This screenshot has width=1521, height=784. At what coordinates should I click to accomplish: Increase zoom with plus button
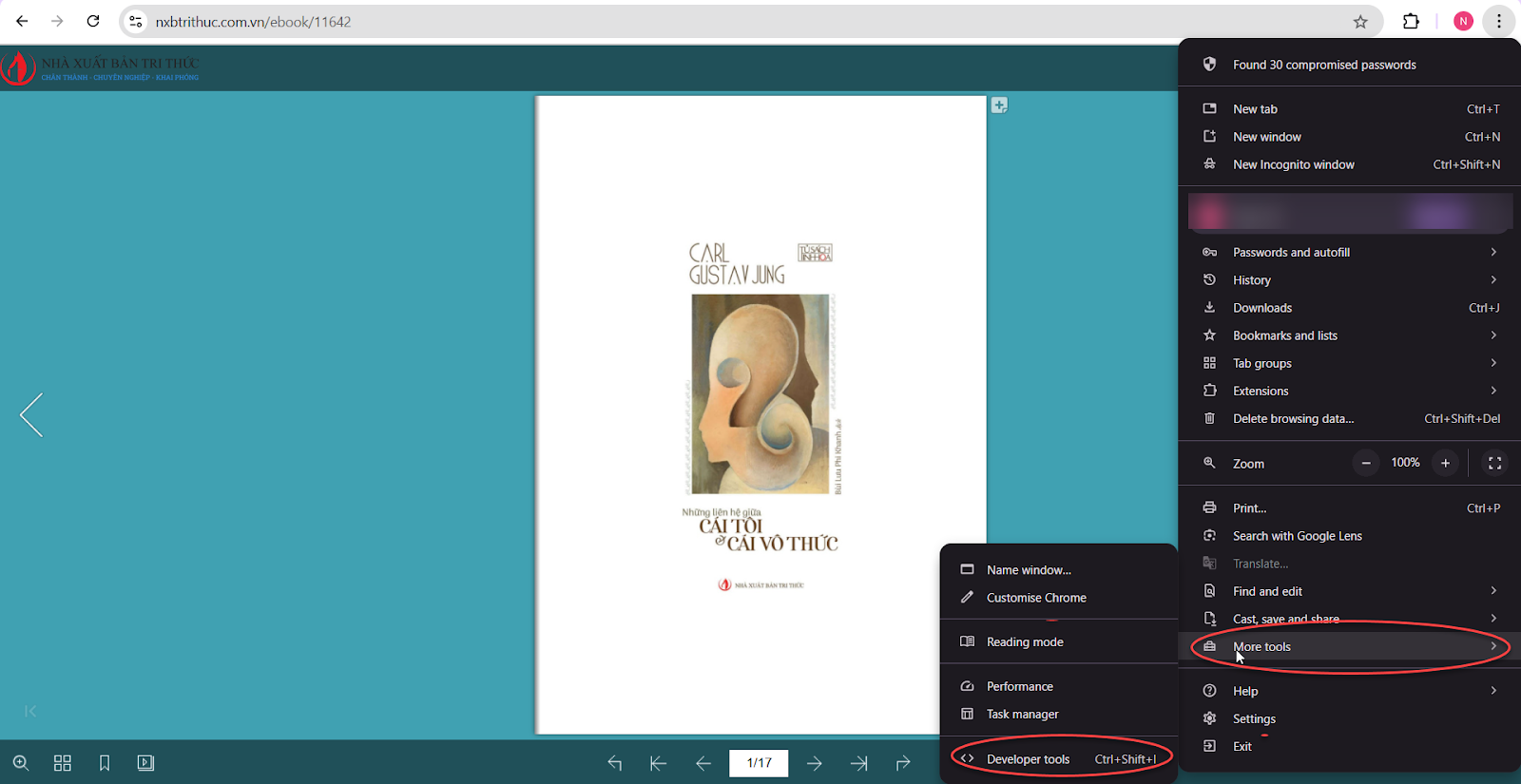pyautogui.click(x=1445, y=463)
